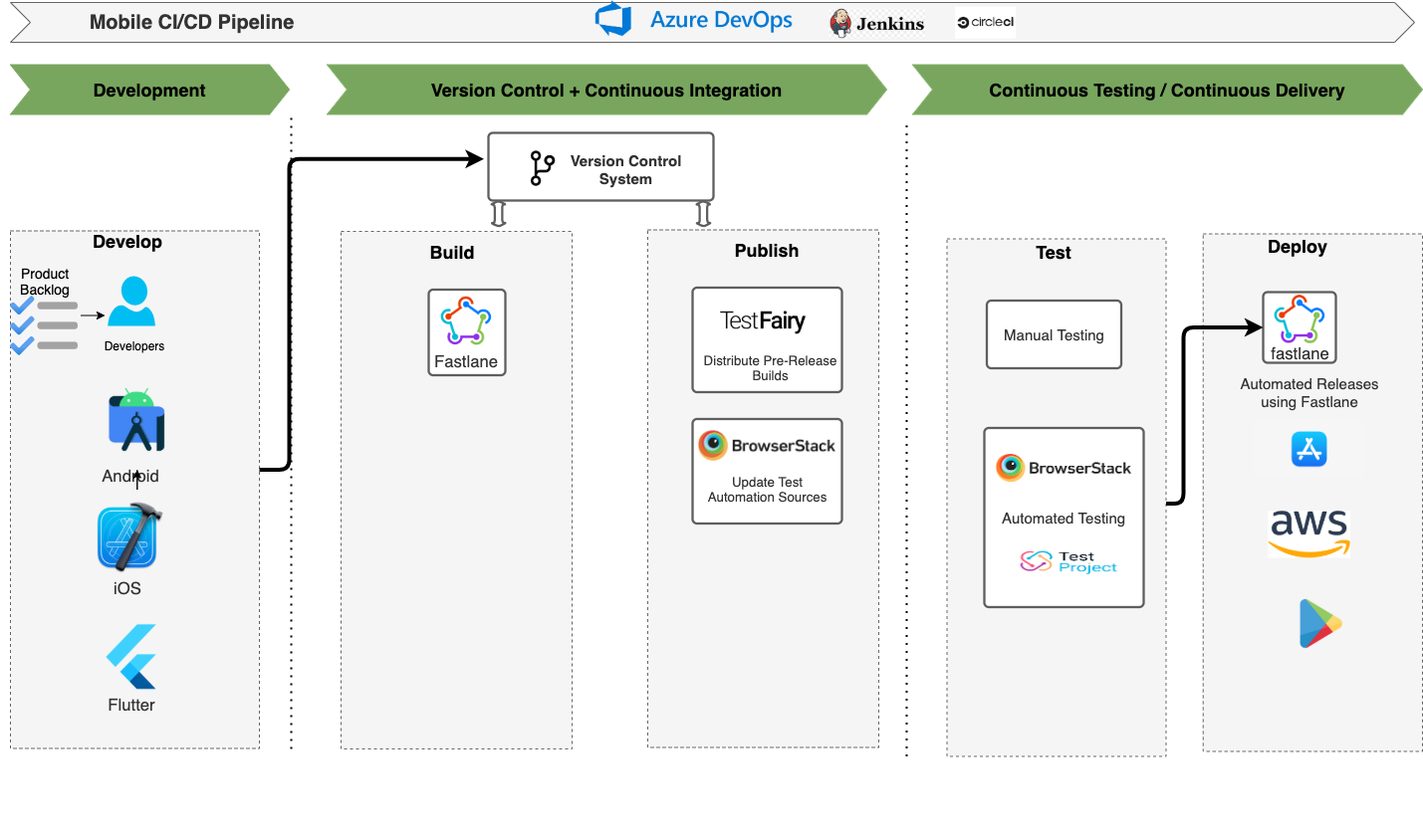Viewport: 1423px width, 840px height.
Task: Click the 'Developers' label
Action: point(134,346)
